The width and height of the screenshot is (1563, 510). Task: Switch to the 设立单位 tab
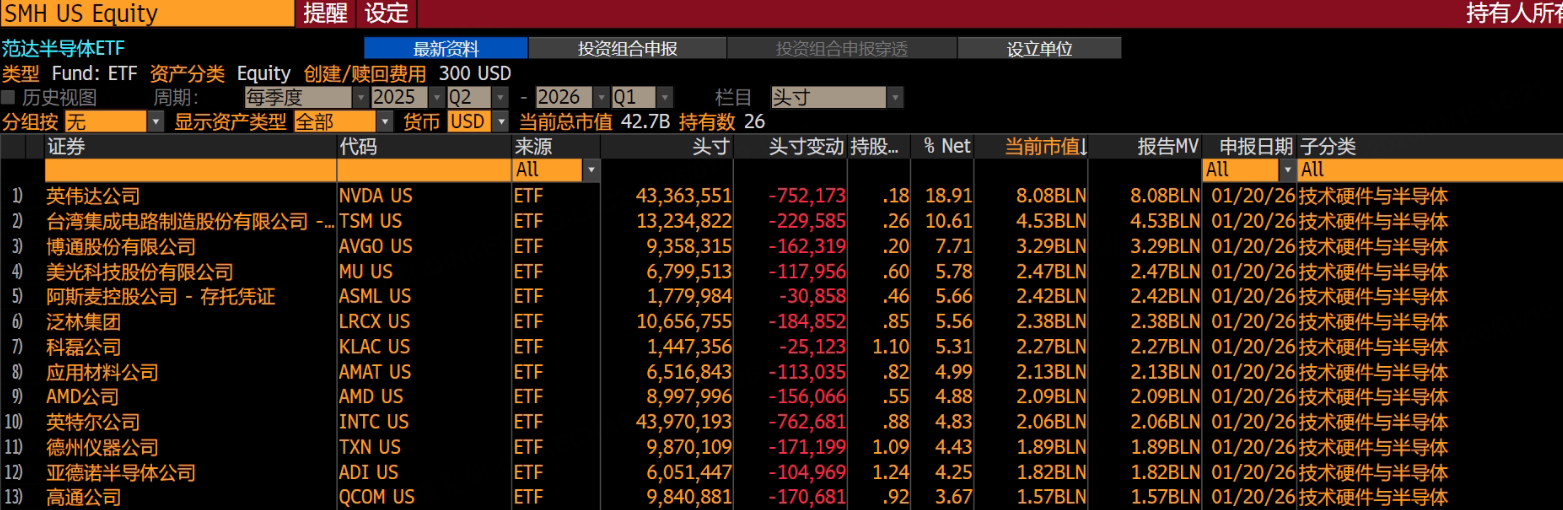pos(1039,48)
